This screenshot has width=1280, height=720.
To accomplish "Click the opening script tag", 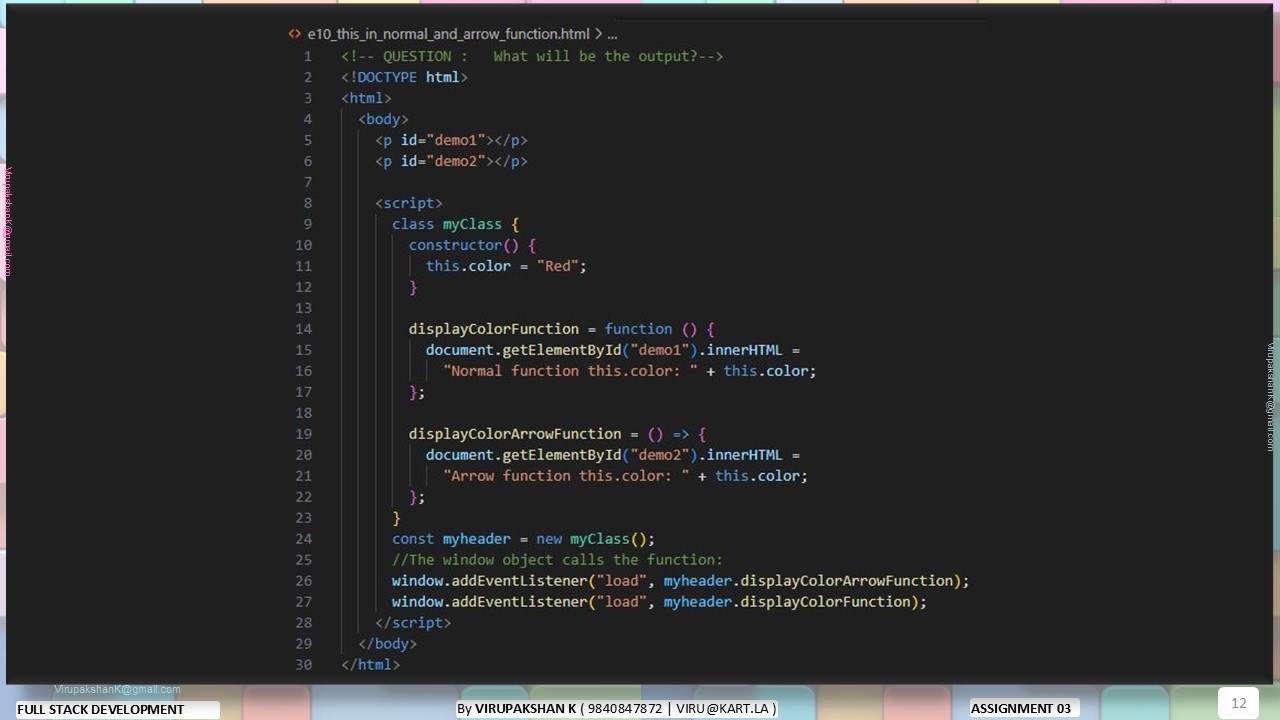I will (409, 203).
